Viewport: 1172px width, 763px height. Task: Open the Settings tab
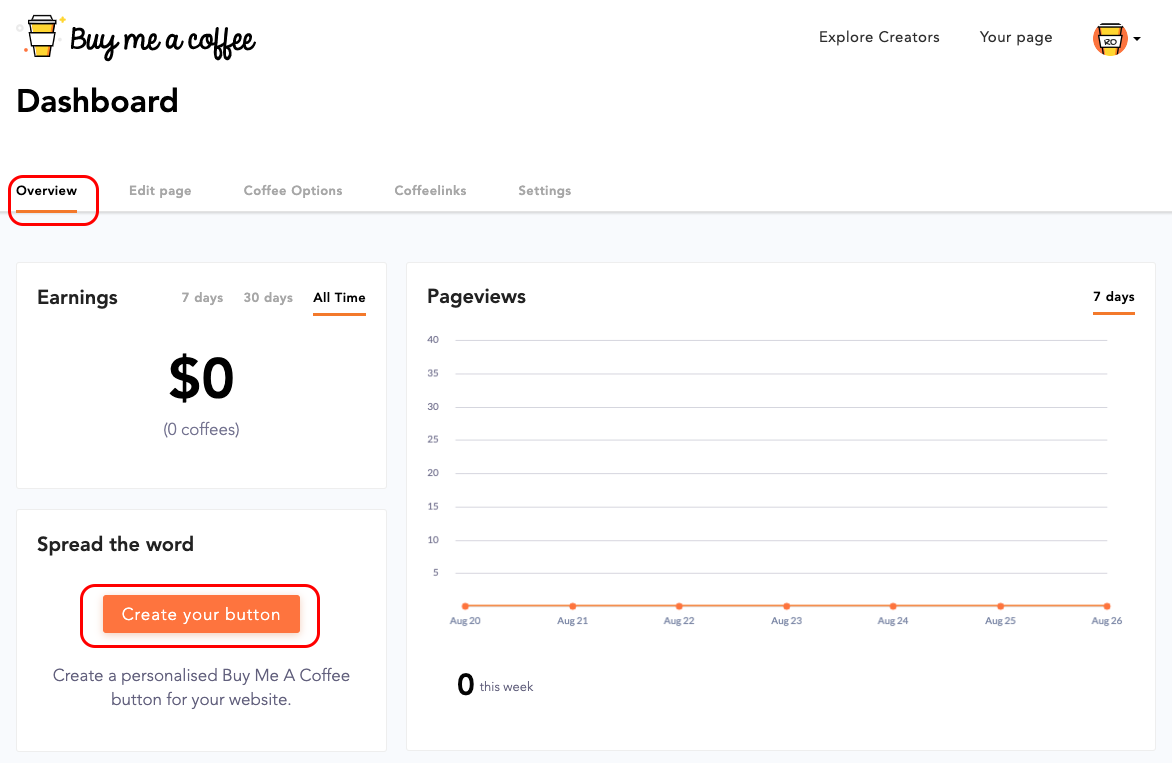point(545,191)
